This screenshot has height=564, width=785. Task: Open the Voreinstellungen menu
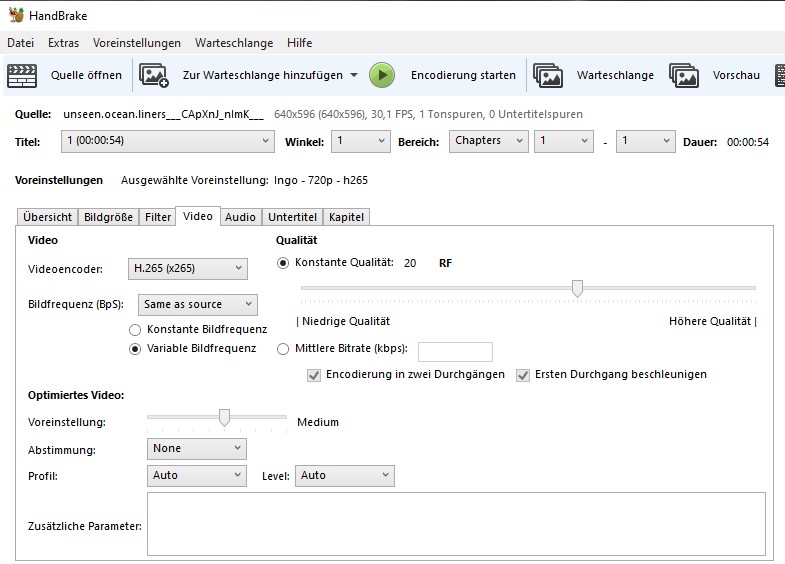137,43
